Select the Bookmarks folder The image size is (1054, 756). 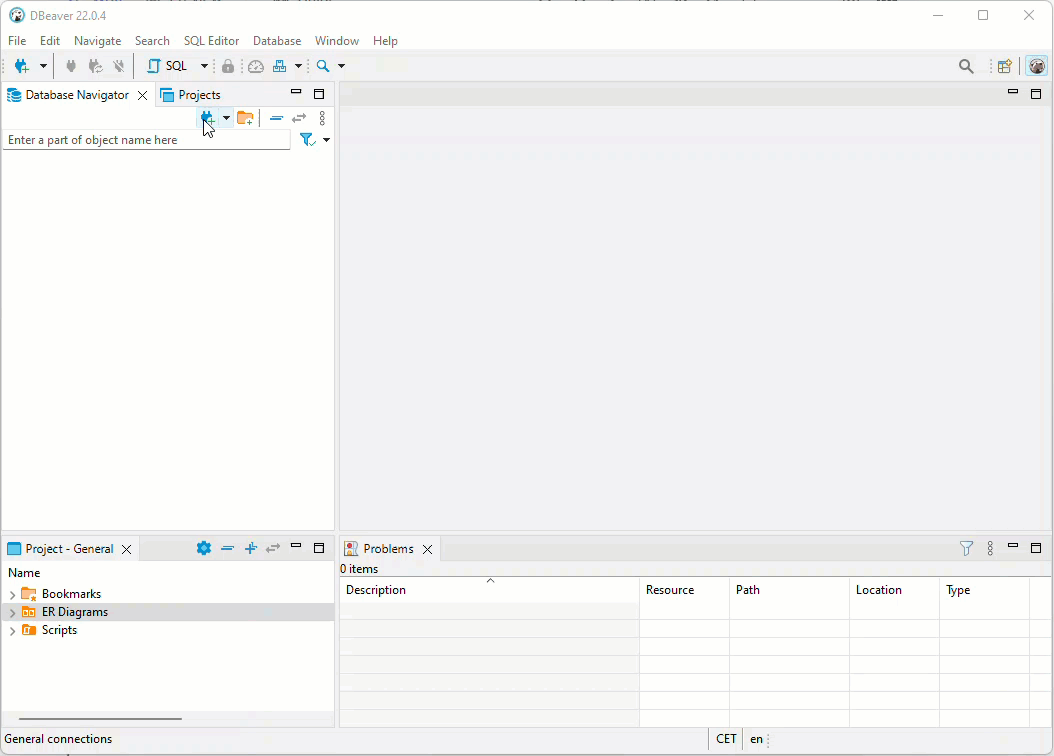point(71,594)
